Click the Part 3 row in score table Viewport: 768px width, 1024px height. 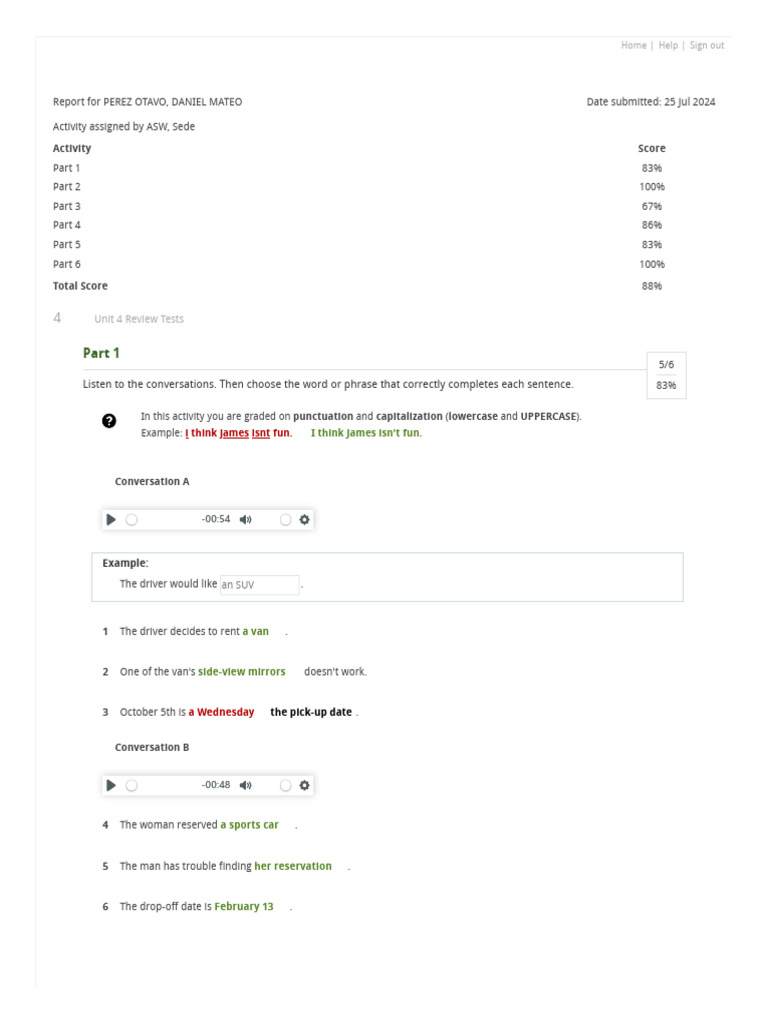[67, 206]
